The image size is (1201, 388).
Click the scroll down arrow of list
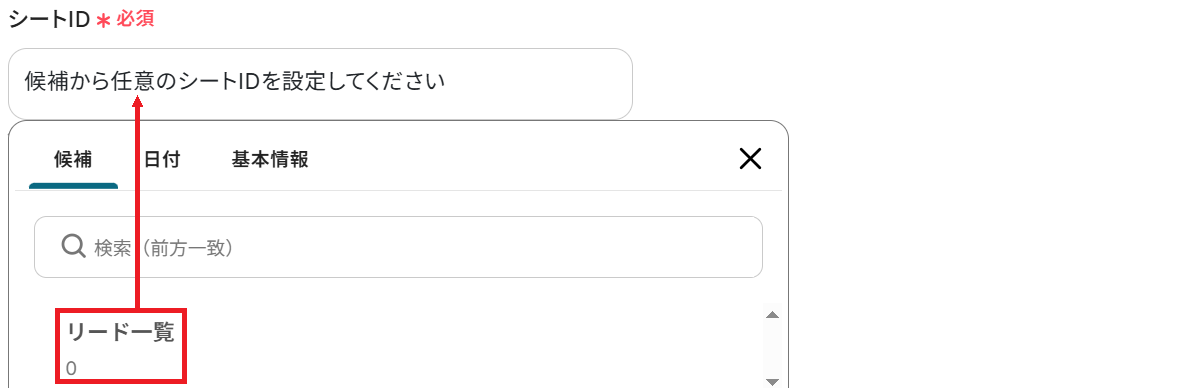pos(772,381)
